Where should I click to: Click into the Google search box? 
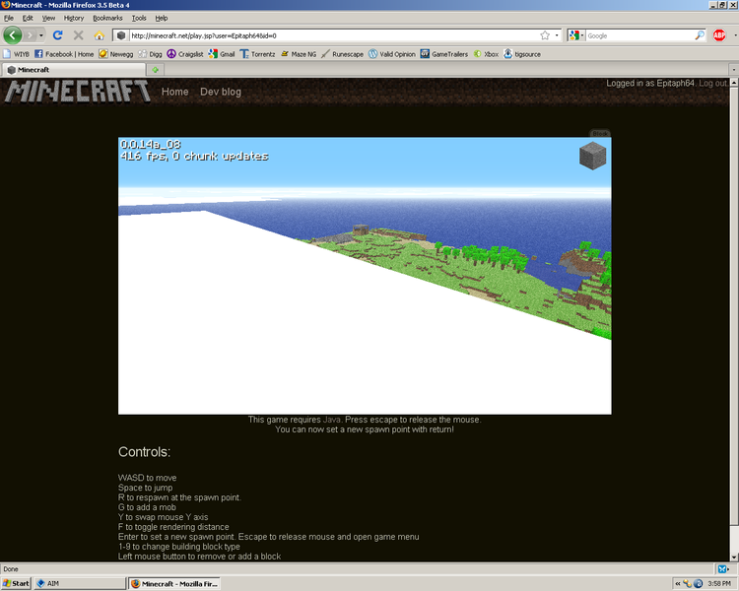(640, 35)
